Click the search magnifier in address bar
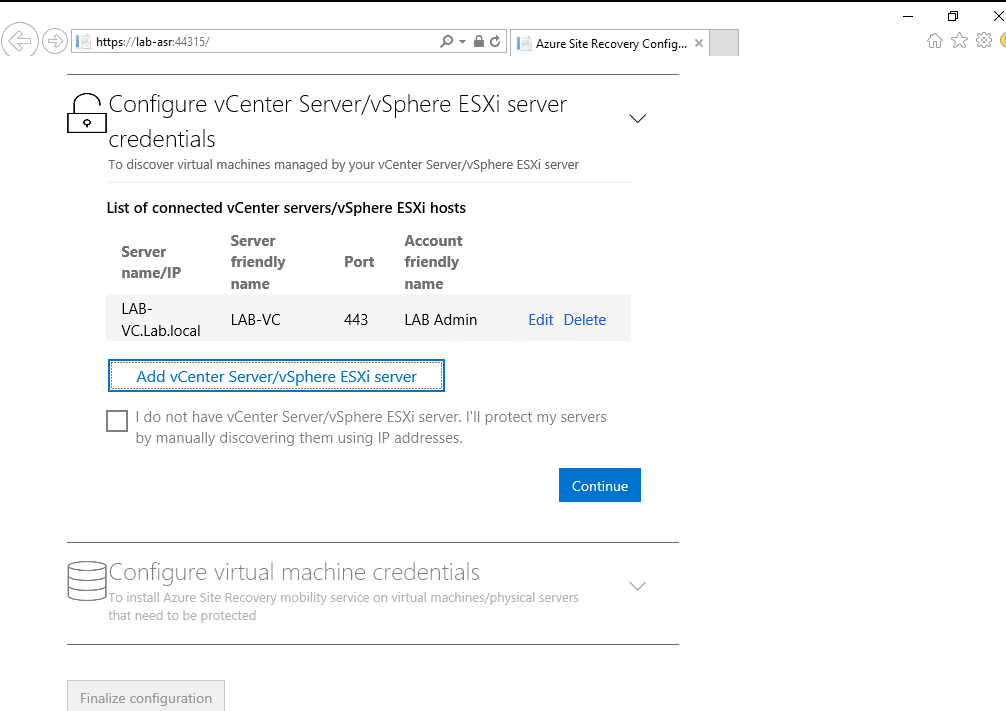This screenshot has width=1006, height=711. (446, 42)
